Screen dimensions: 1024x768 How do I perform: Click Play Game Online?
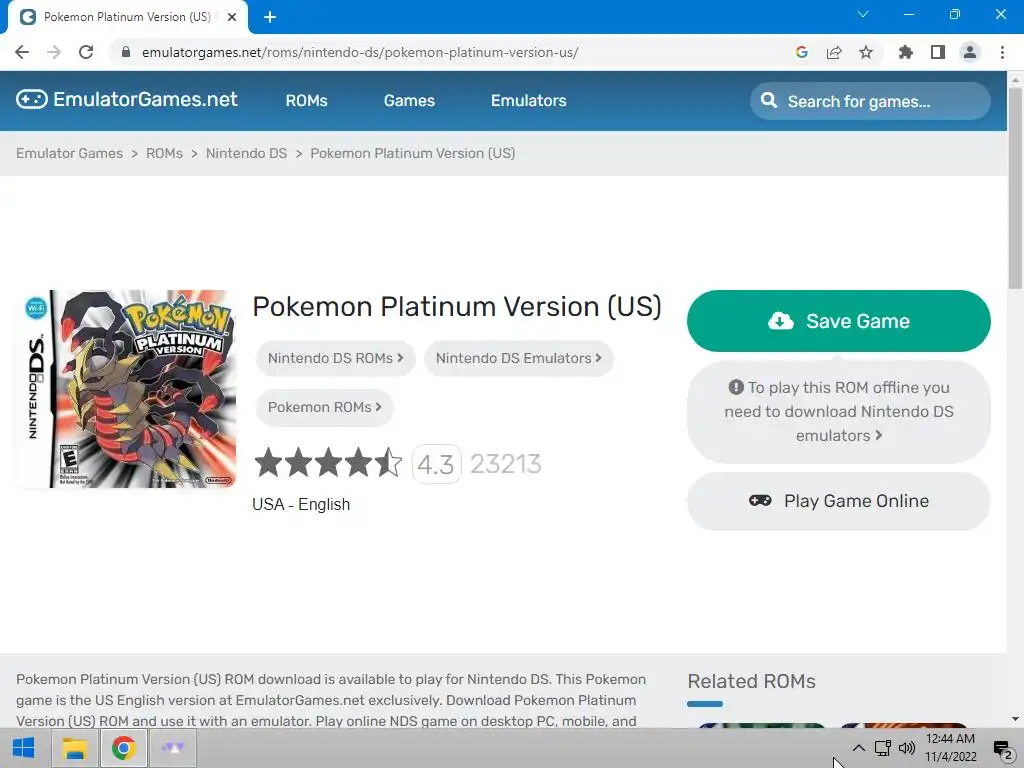coord(839,502)
